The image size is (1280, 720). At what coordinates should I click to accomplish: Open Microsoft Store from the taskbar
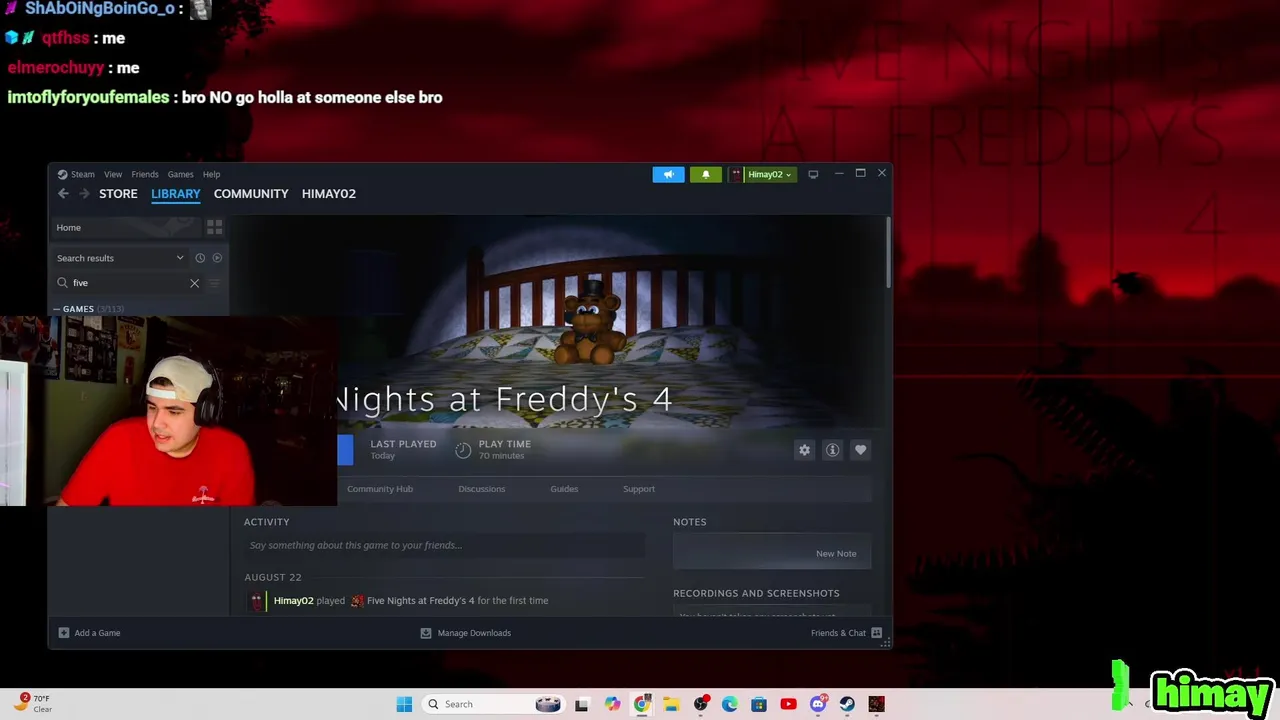coord(759,704)
